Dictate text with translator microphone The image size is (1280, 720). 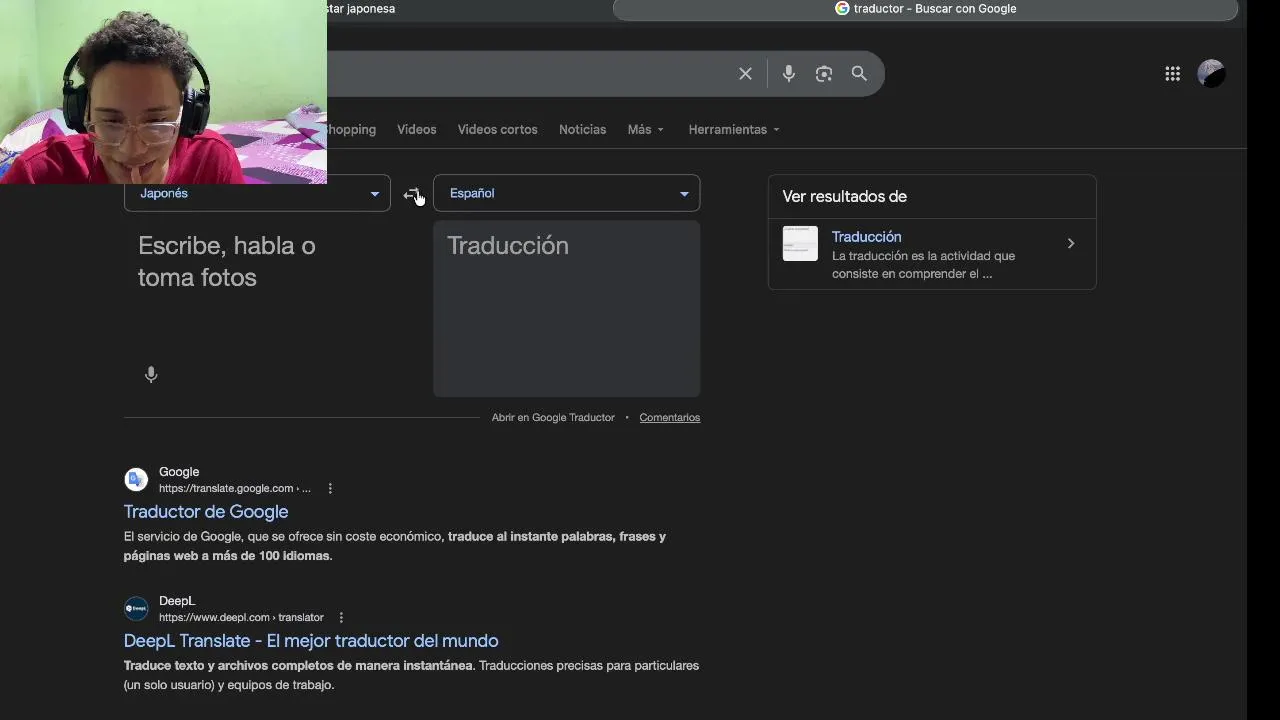151,375
